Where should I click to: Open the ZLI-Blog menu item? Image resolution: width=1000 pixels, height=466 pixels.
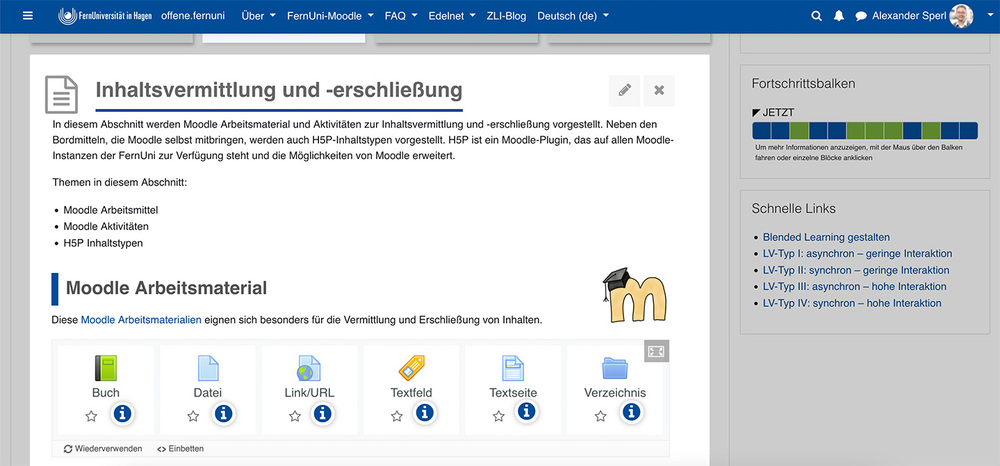point(506,16)
